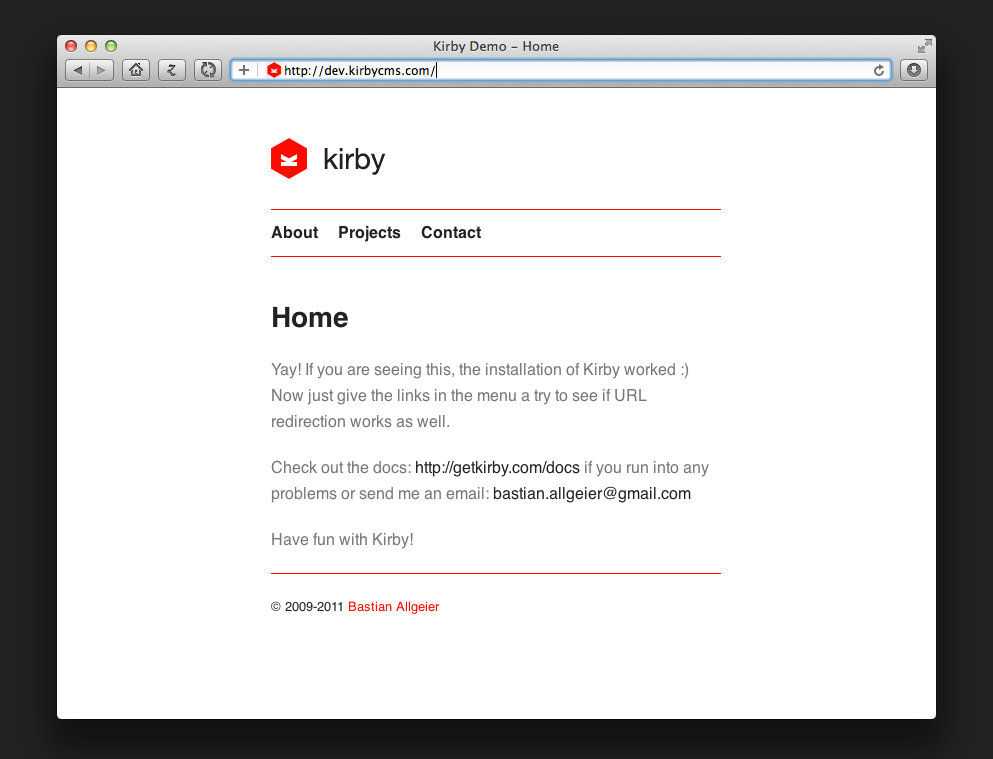Go forward with the browser forward arrow
The height and width of the screenshot is (759, 993).
(101, 70)
